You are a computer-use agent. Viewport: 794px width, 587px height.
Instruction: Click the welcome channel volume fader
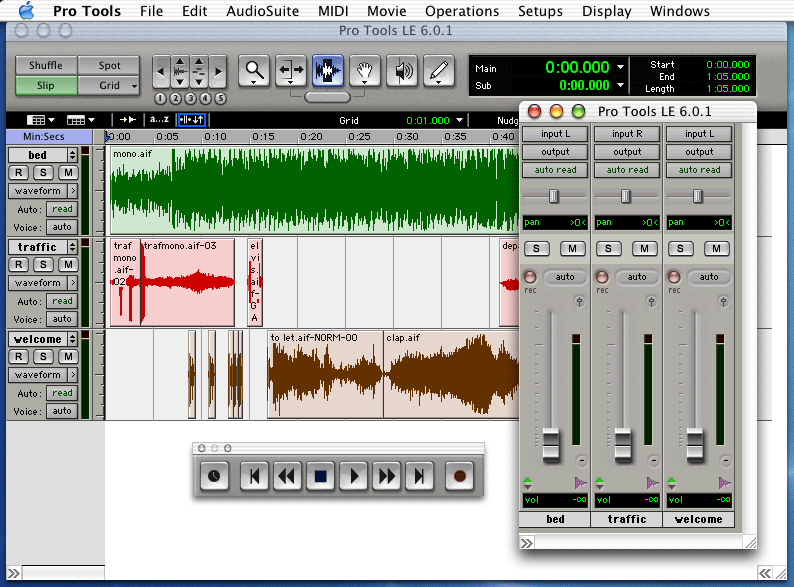coord(695,445)
